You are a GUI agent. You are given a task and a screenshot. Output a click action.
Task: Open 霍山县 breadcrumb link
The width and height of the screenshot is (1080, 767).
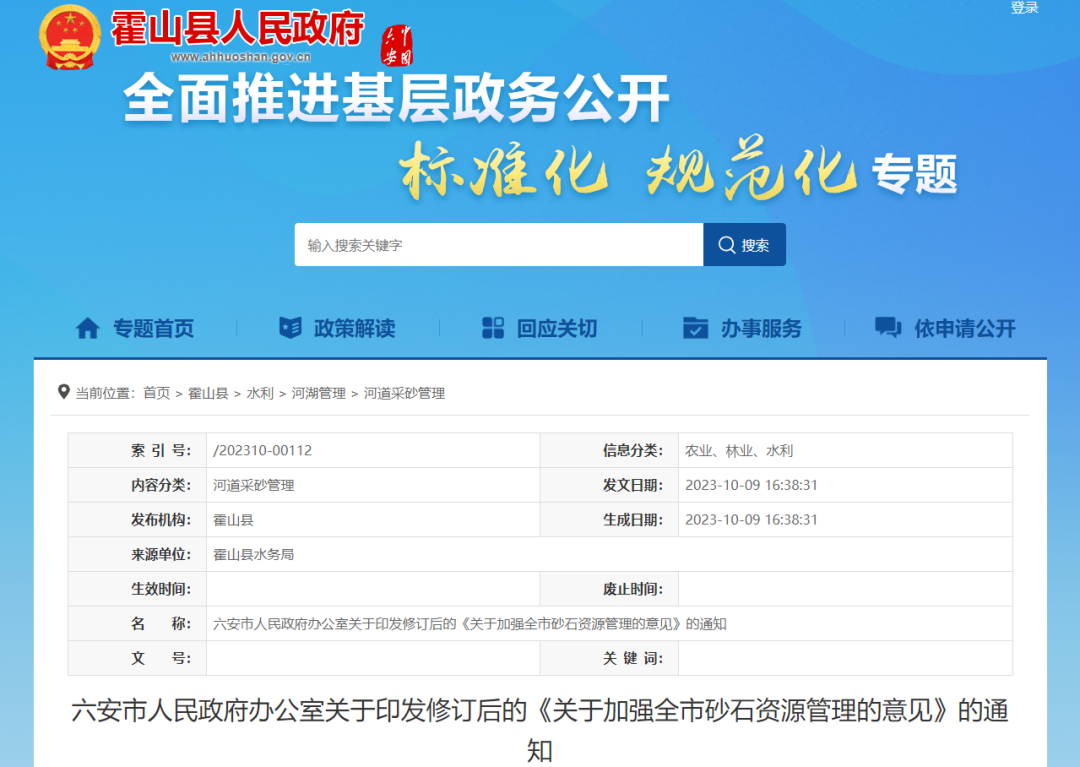click(x=208, y=394)
